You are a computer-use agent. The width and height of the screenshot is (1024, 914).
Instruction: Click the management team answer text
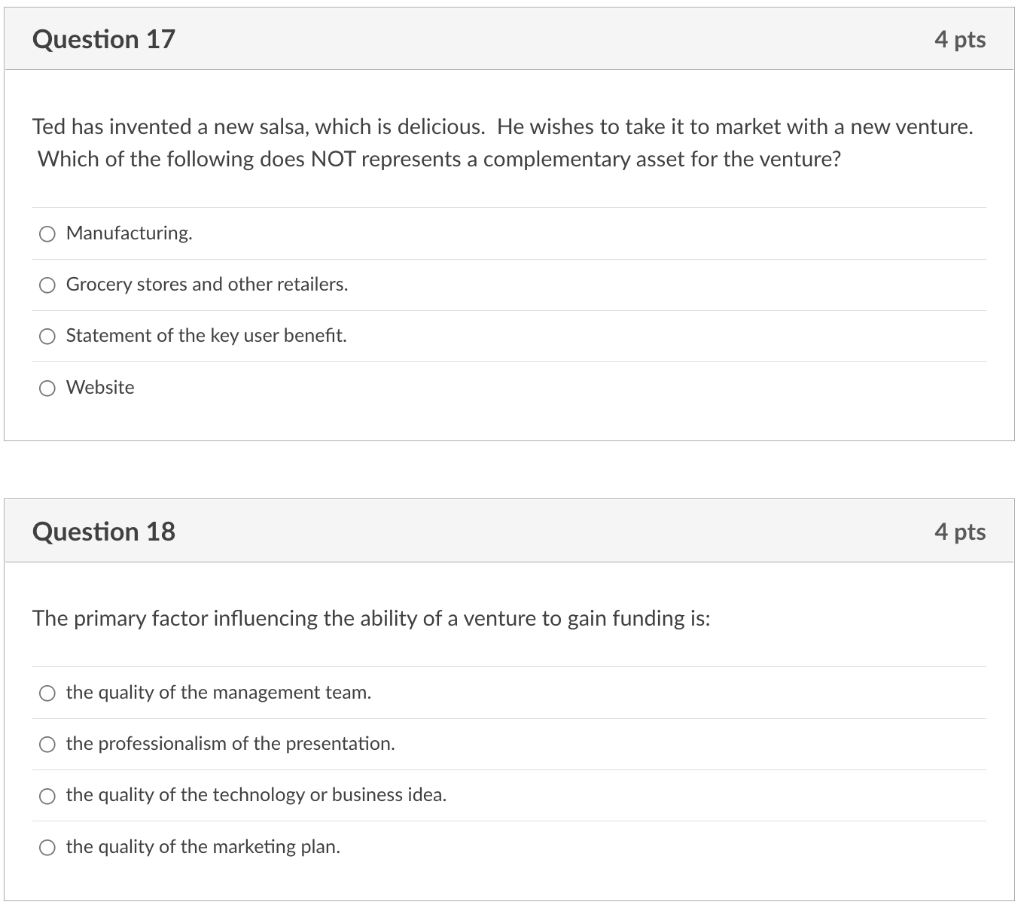[218, 692]
